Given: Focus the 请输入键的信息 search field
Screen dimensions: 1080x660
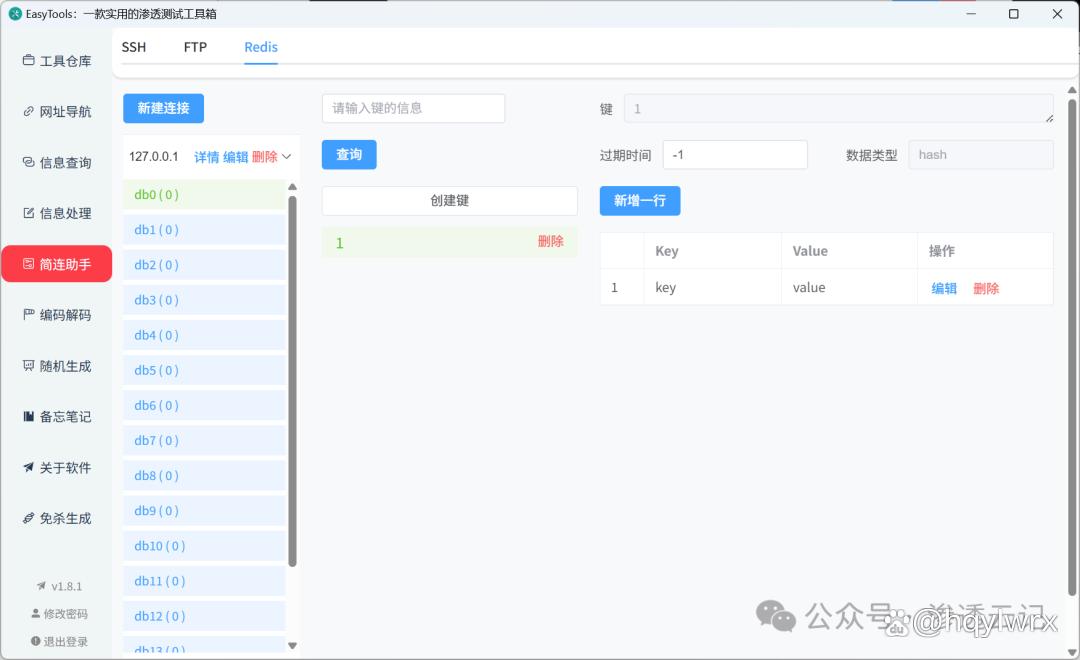Looking at the screenshot, I should [413, 108].
